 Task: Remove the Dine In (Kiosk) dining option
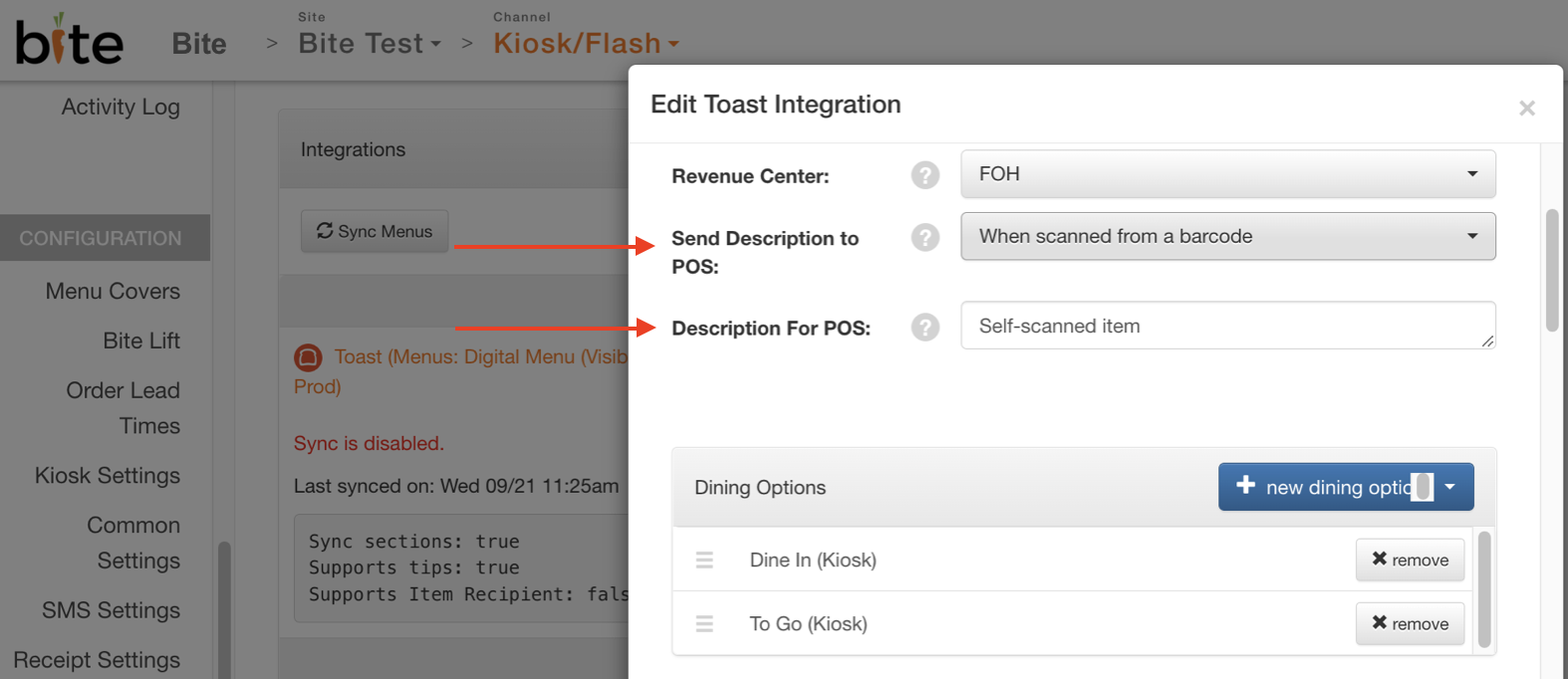(1410, 560)
